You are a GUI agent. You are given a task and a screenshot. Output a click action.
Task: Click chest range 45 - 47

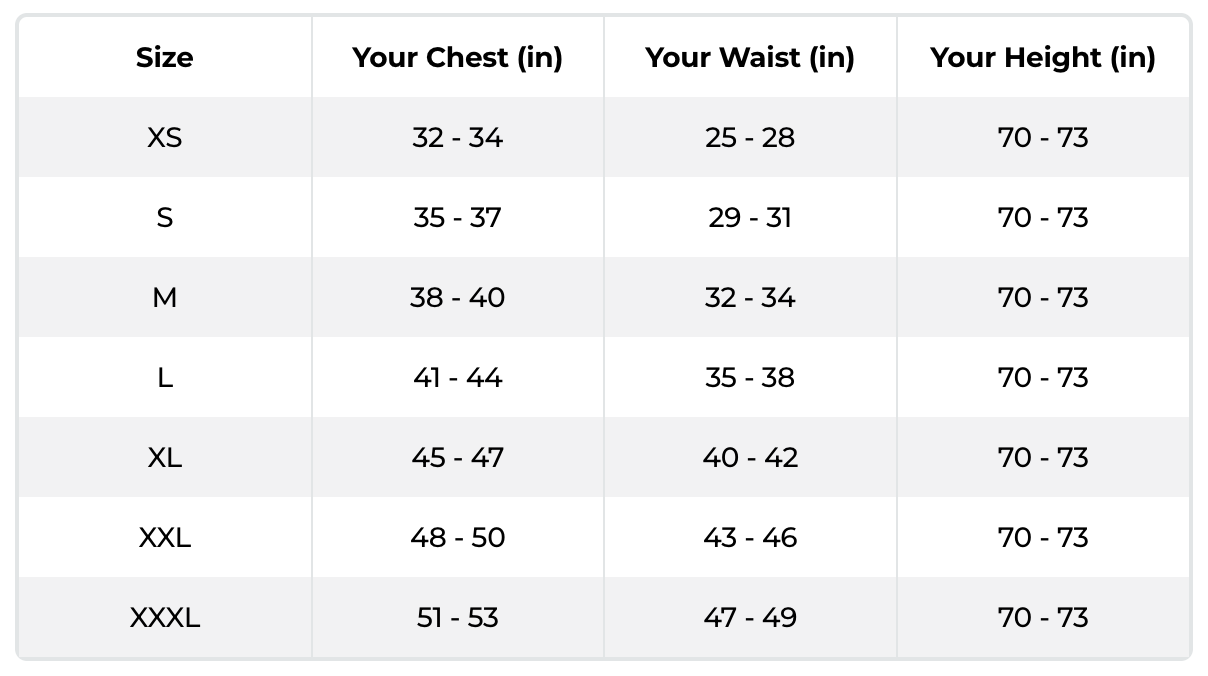pos(457,458)
